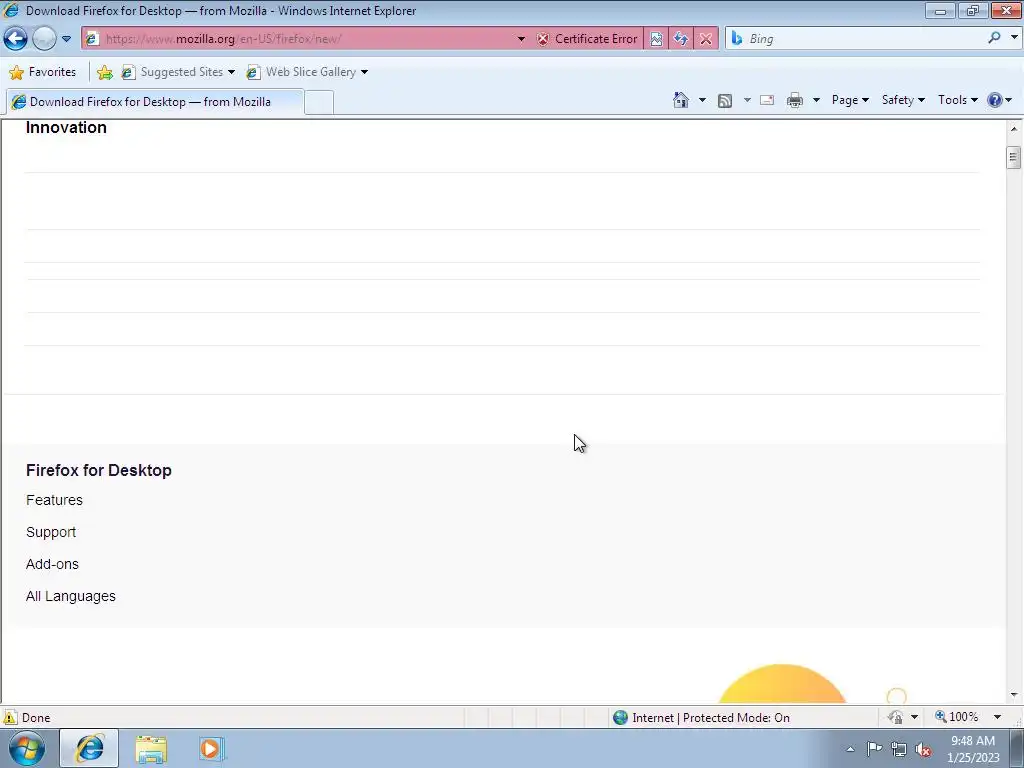1024x768 pixels.
Task: Open Windows Explorer from the taskbar
Action: point(151,749)
